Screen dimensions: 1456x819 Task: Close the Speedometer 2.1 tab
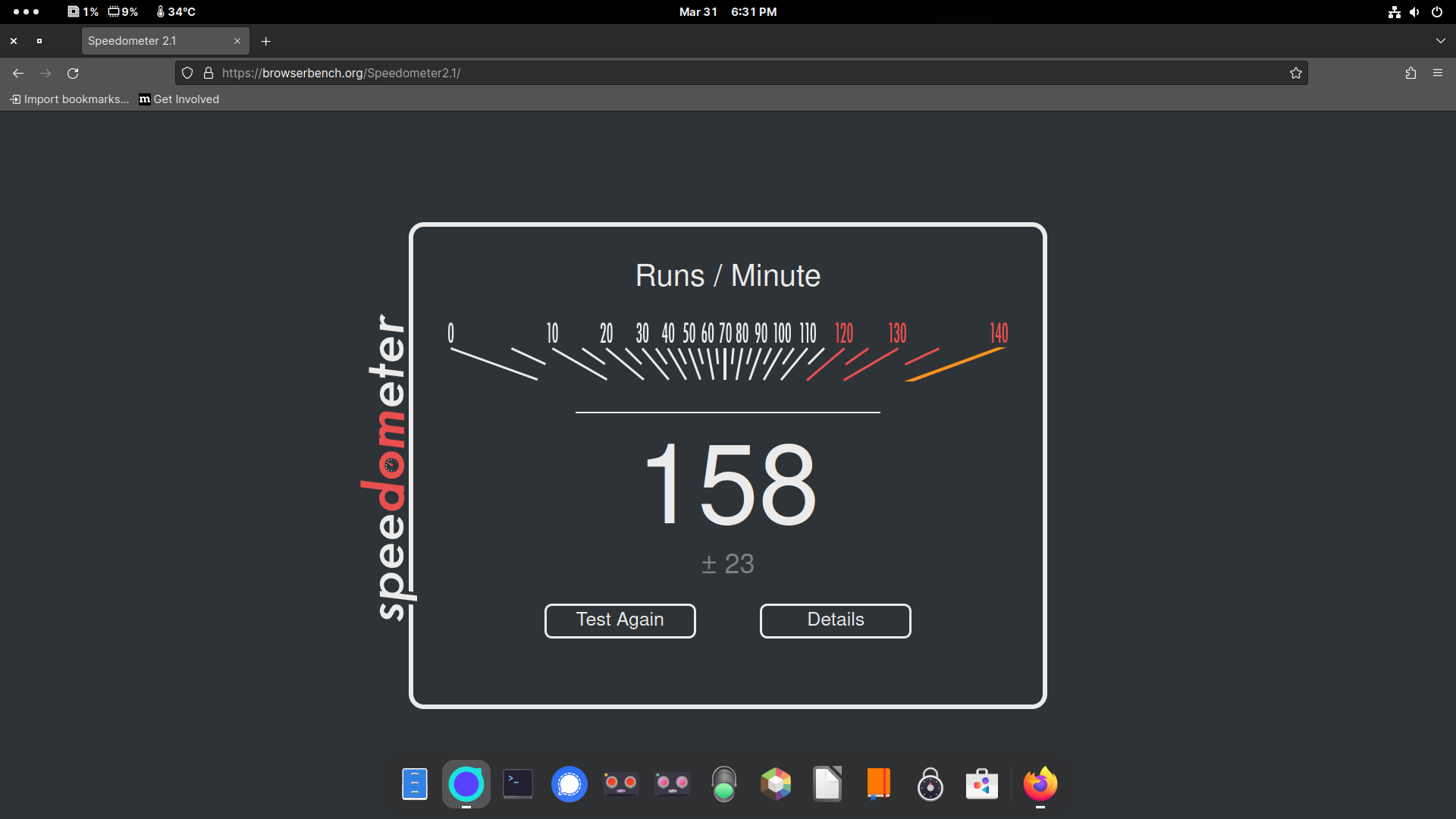(x=237, y=41)
